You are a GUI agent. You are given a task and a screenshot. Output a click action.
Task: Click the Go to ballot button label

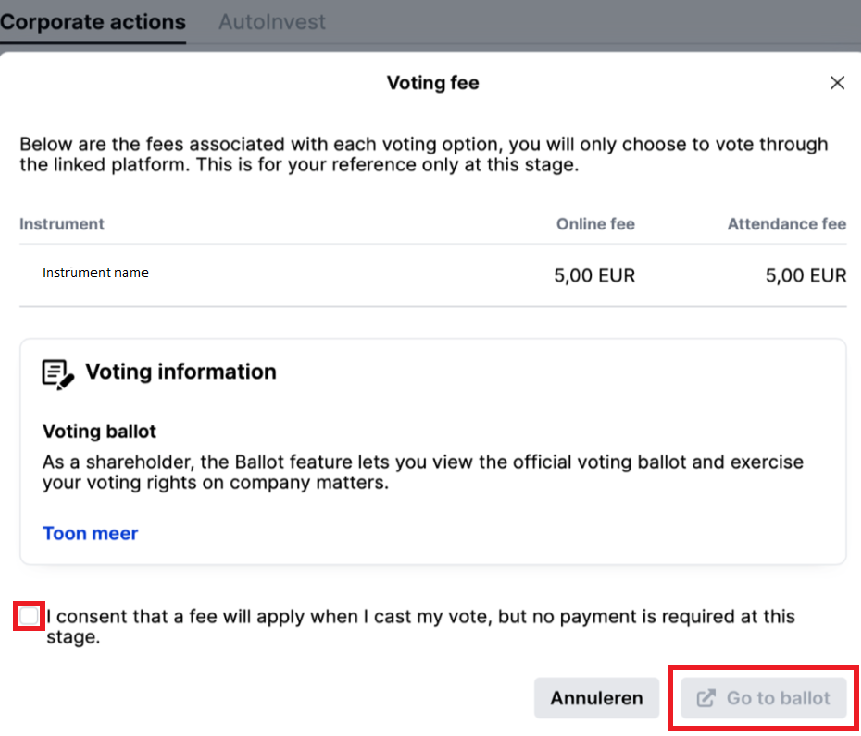[x=778, y=698]
